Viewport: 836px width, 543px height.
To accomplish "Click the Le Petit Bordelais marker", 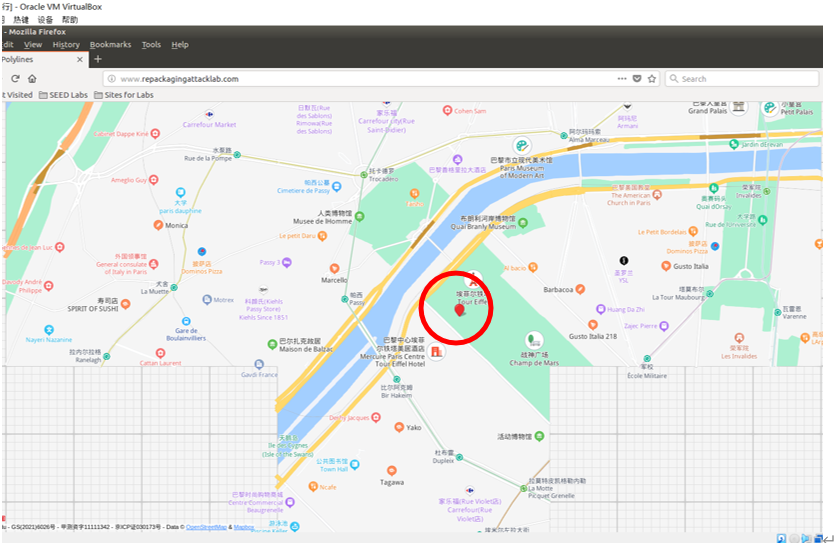I will 693,231.
